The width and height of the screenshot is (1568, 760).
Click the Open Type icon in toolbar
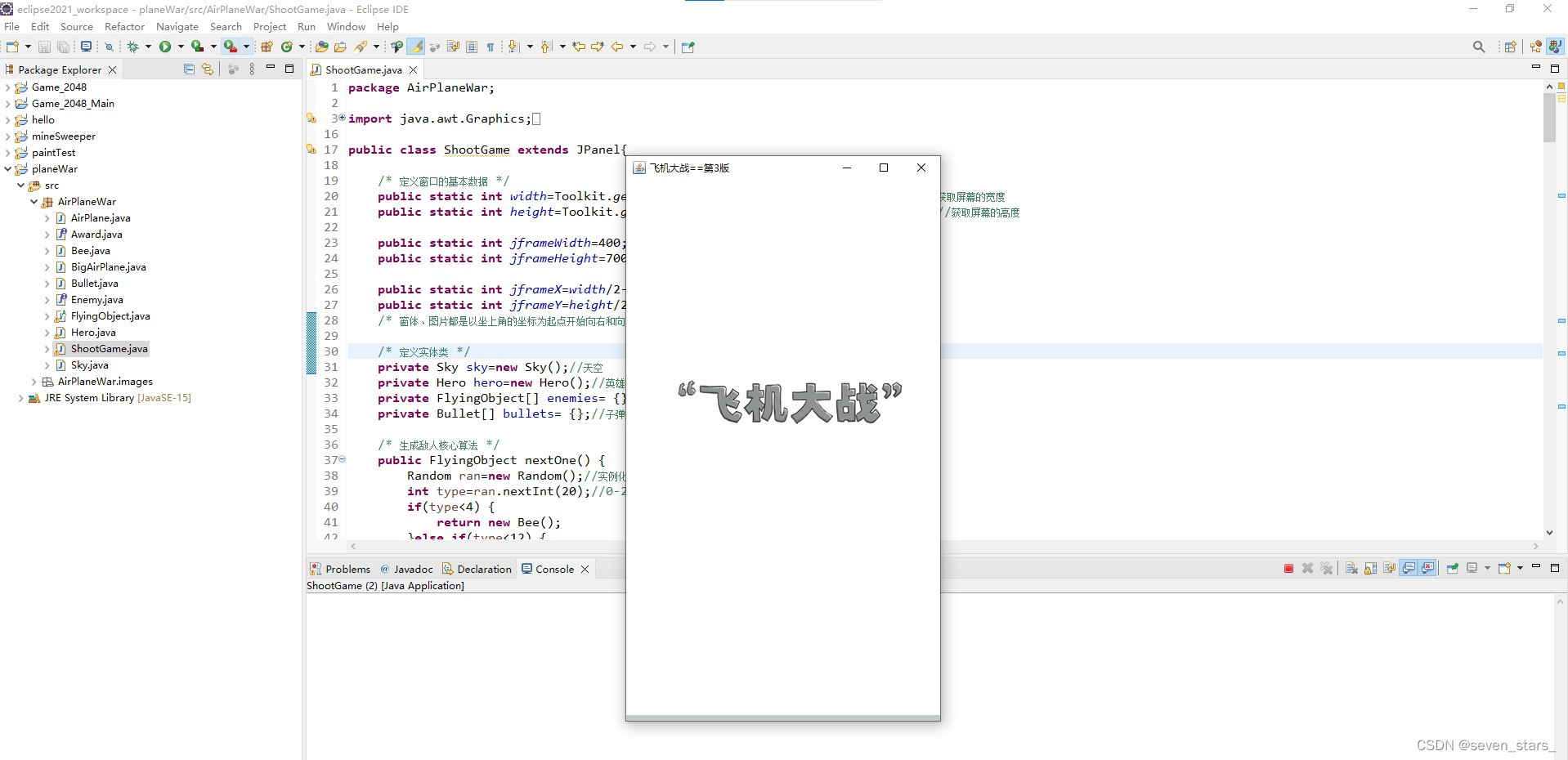(321, 47)
